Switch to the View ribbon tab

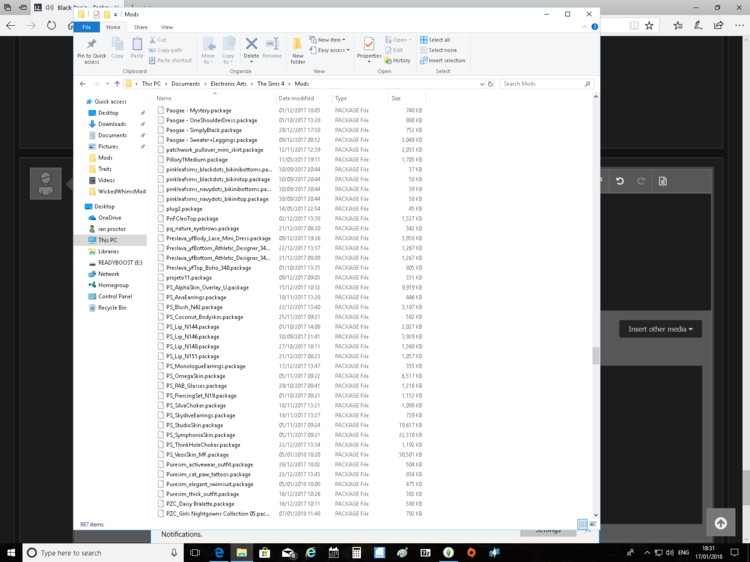click(x=167, y=27)
